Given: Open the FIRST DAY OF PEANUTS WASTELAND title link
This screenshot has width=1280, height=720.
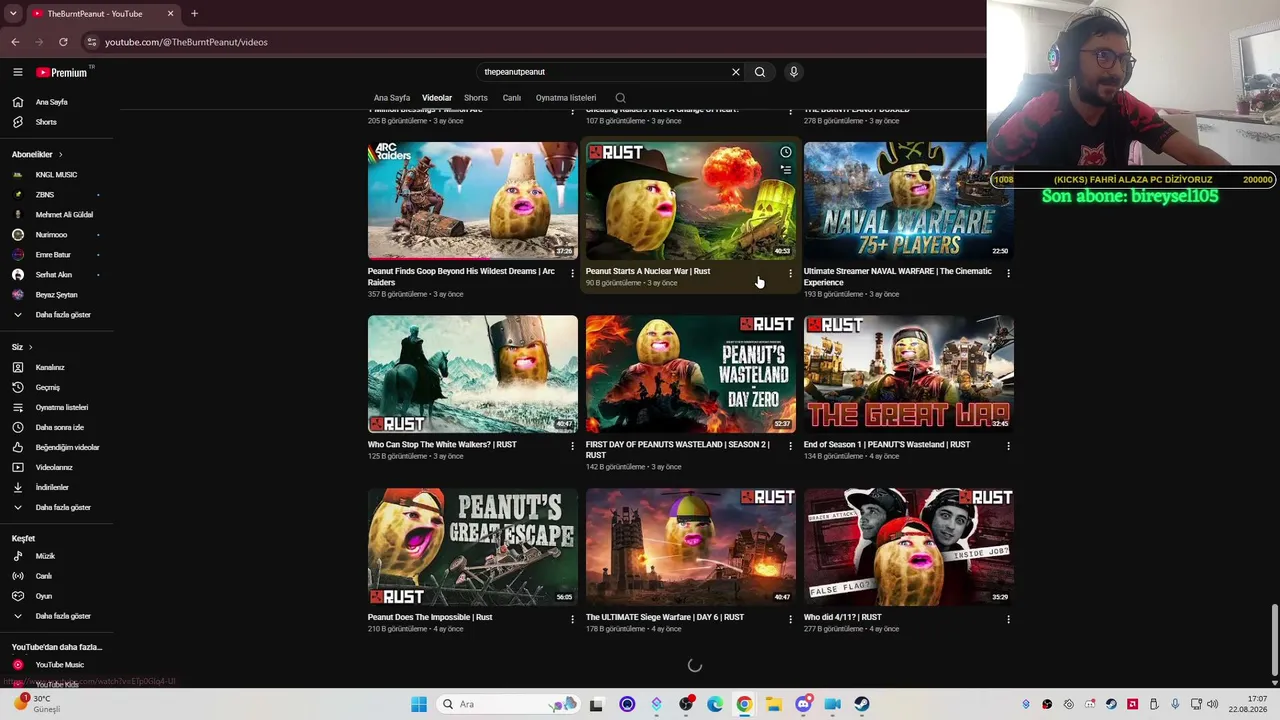Looking at the screenshot, I should pyautogui.click(x=678, y=449).
